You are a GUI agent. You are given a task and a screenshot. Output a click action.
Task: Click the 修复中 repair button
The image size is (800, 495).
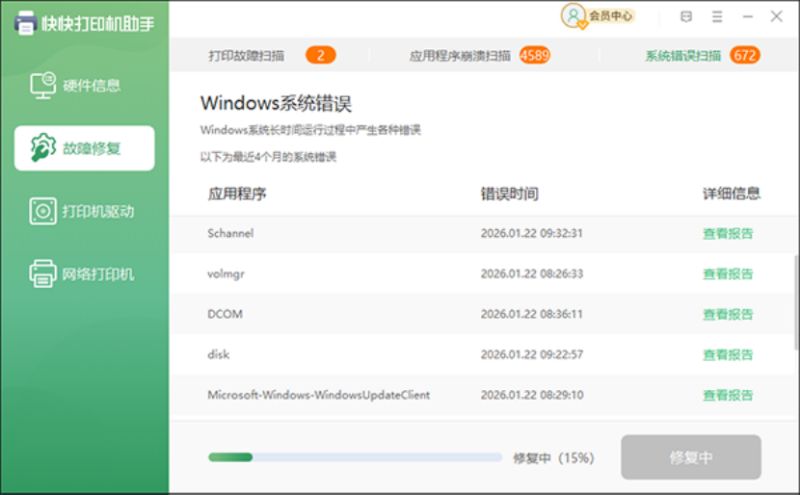[690, 458]
